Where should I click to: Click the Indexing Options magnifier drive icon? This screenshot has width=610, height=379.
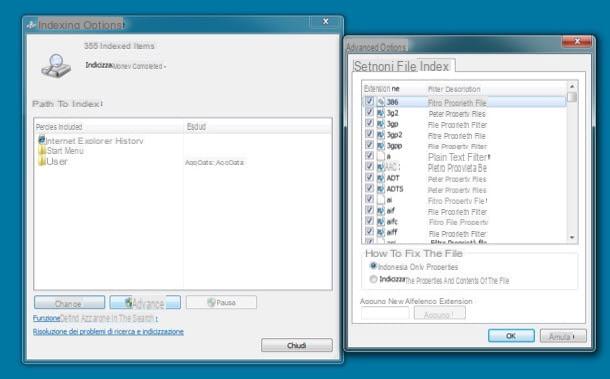pos(56,66)
